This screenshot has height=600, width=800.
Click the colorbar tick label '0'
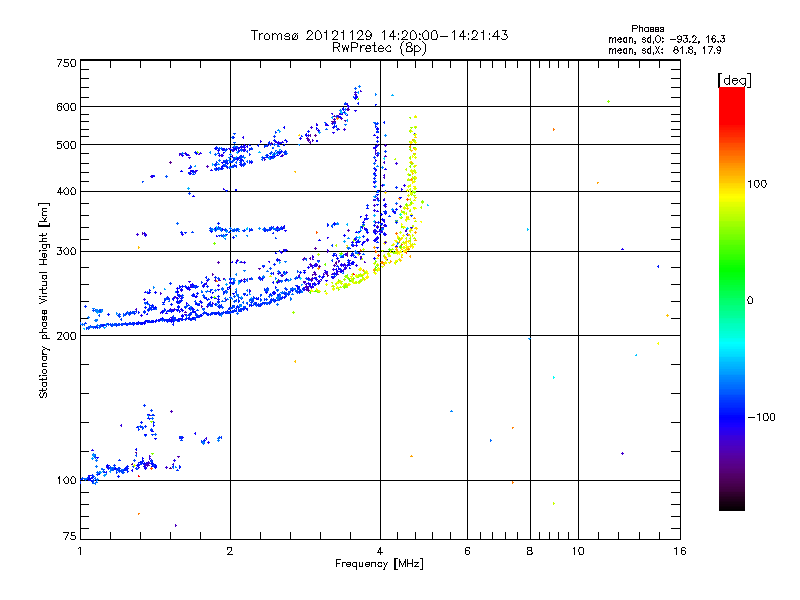[750, 301]
